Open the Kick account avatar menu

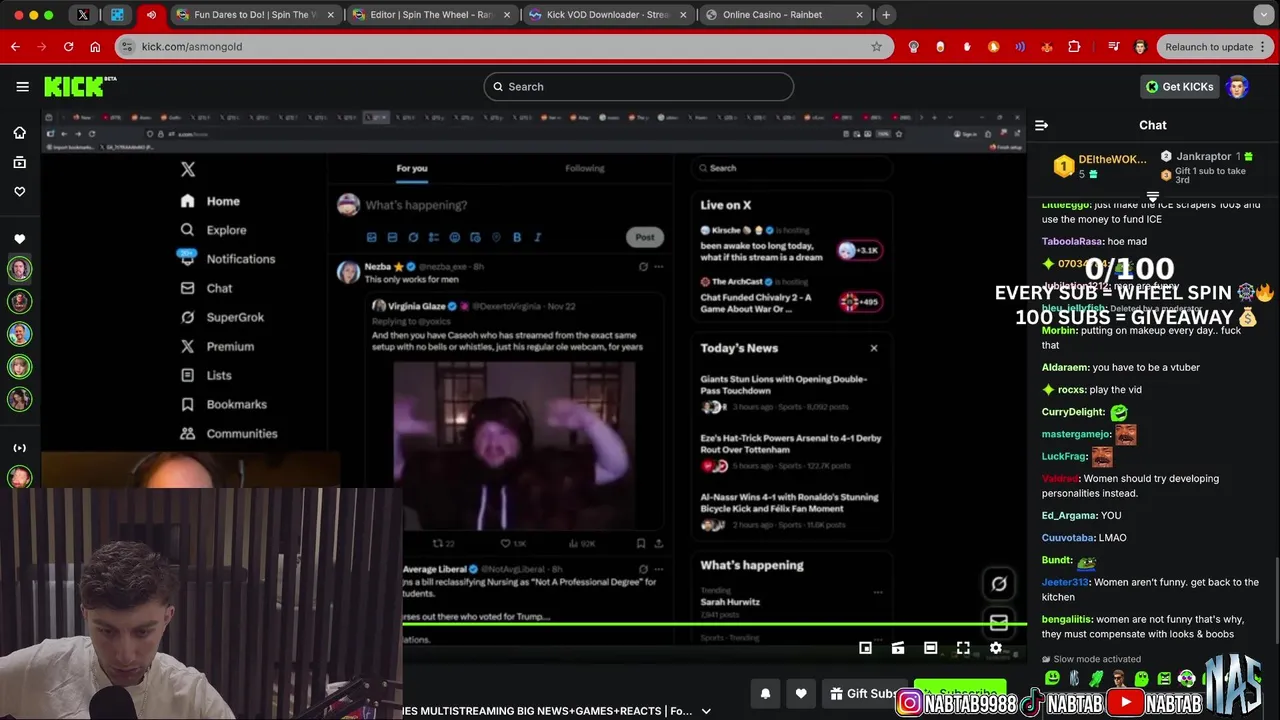coord(1238,87)
